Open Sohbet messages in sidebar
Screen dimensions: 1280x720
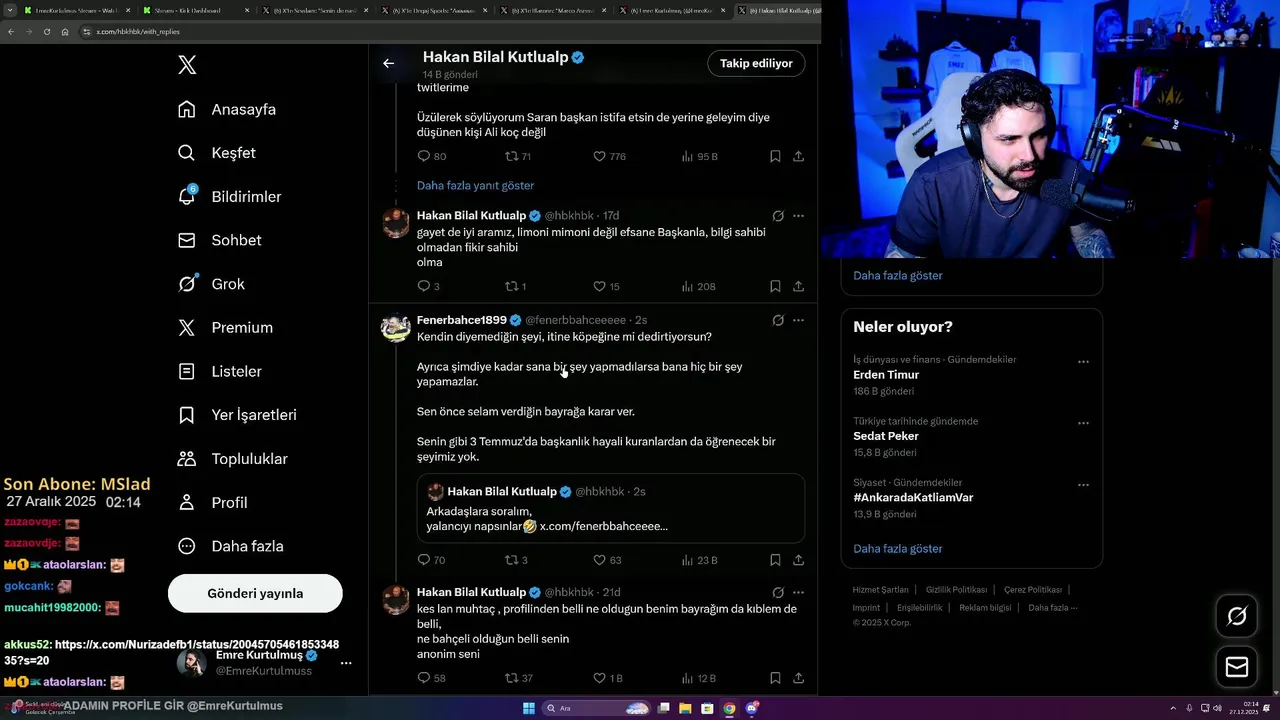pos(219,240)
